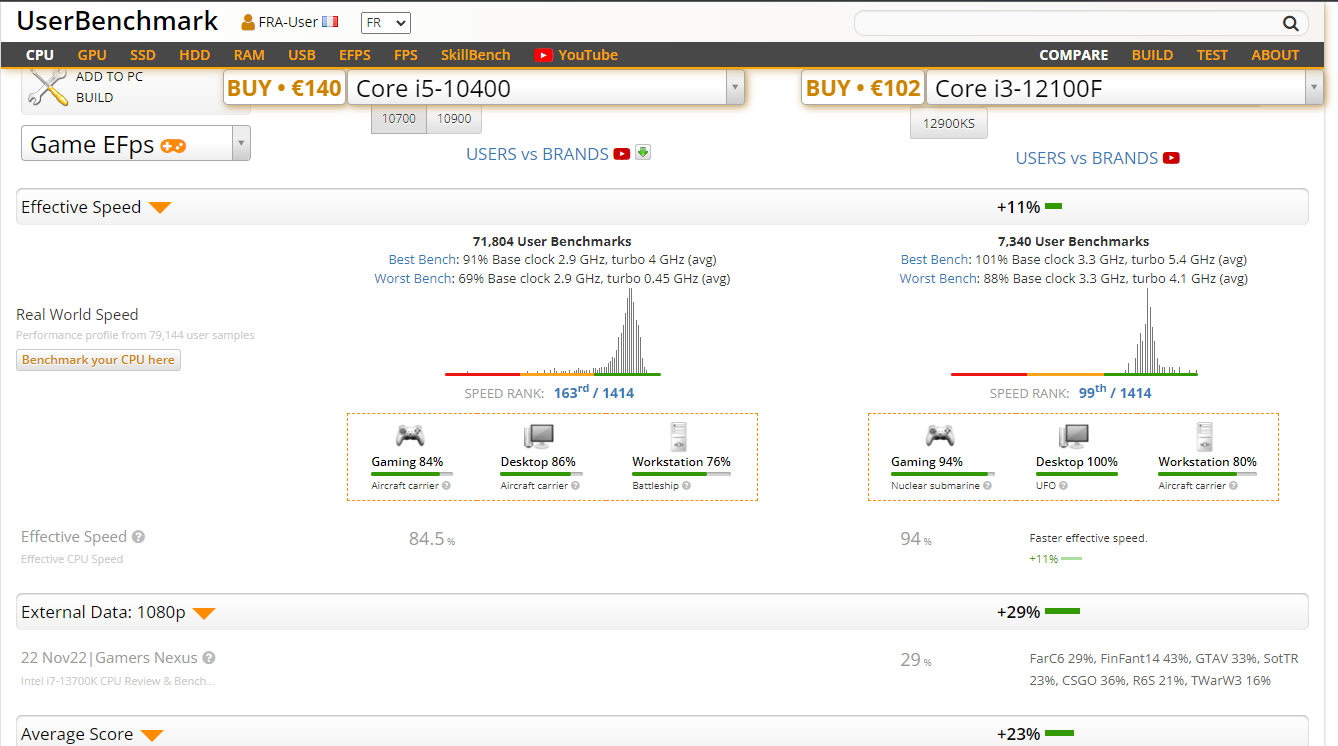
Task: Click YouTube icon beside Core i3-12100F Users vs Brands
Action: tap(1171, 157)
